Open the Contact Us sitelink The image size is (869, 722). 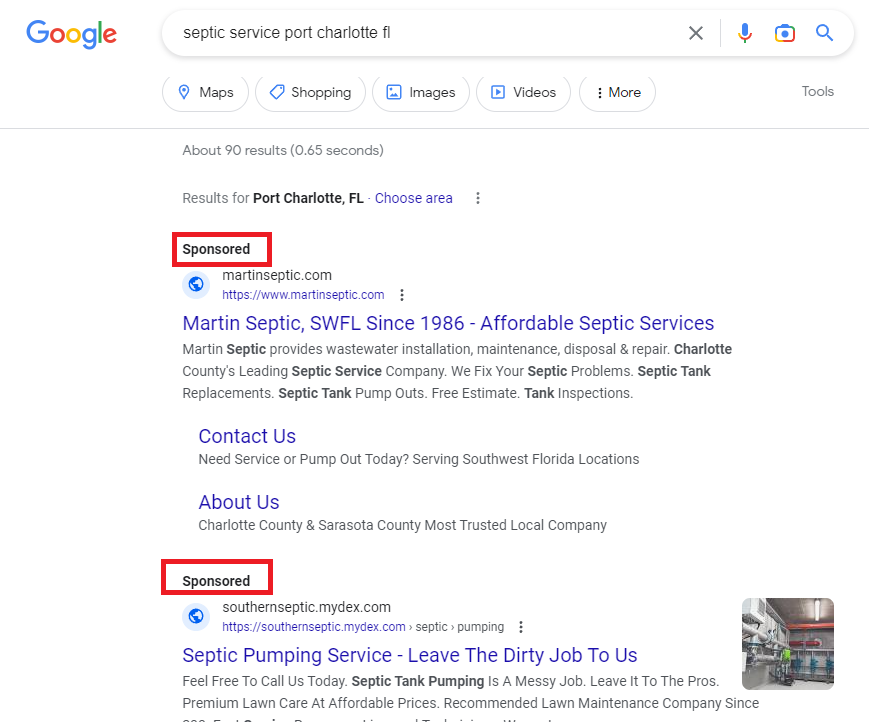[x=246, y=436]
